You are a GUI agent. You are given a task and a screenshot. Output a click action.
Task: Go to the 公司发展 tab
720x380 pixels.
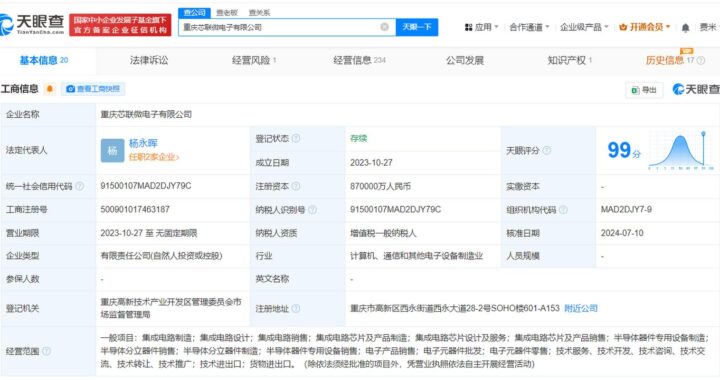[465, 61]
